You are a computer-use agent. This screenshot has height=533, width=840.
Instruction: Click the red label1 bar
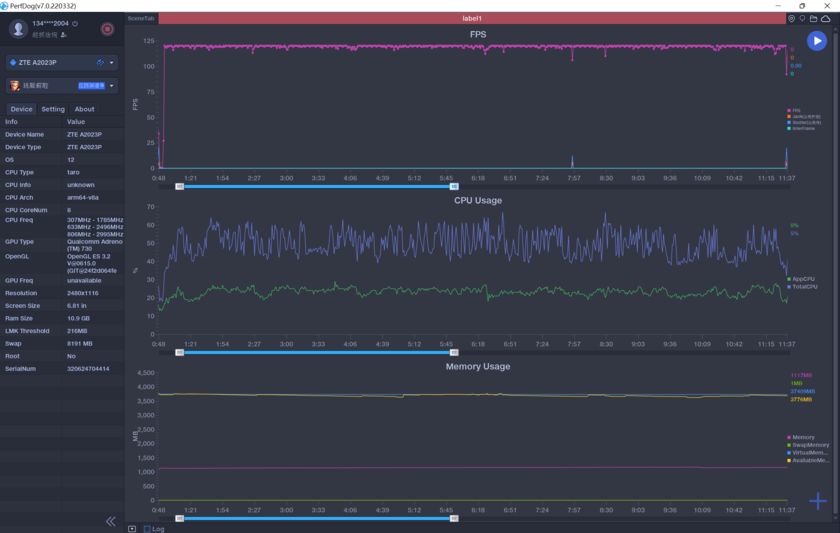click(472, 18)
